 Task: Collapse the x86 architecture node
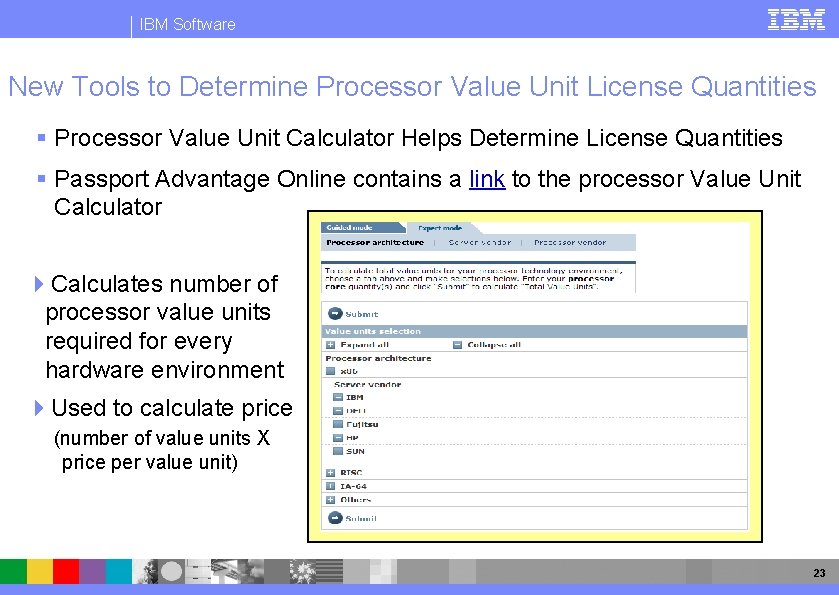click(x=331, y=371)
